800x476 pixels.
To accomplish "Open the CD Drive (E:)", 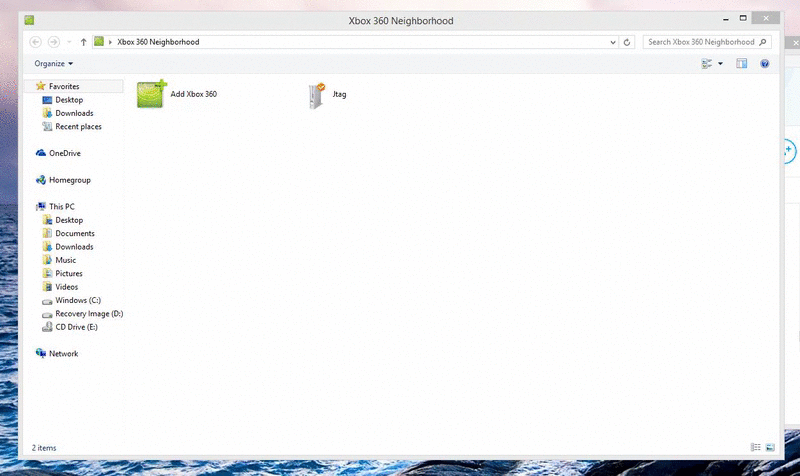I will pyautogui.click(x=76, y=327).
